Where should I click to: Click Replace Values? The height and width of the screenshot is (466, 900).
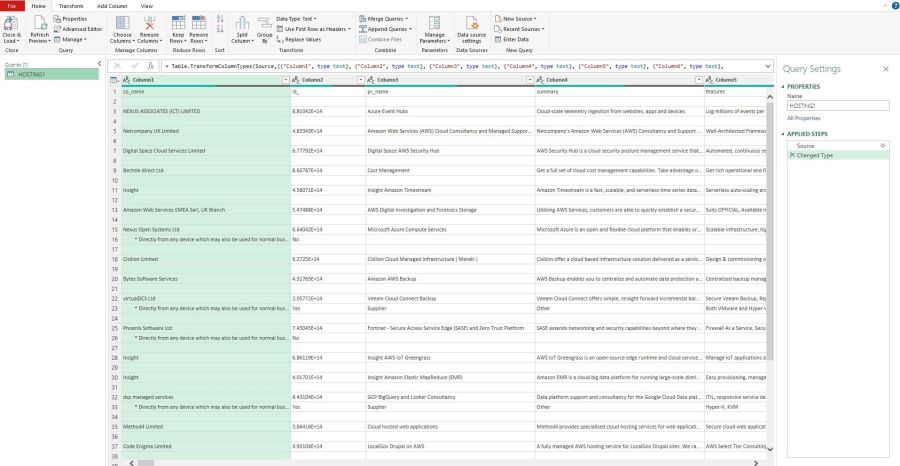(x=299, y=40)
